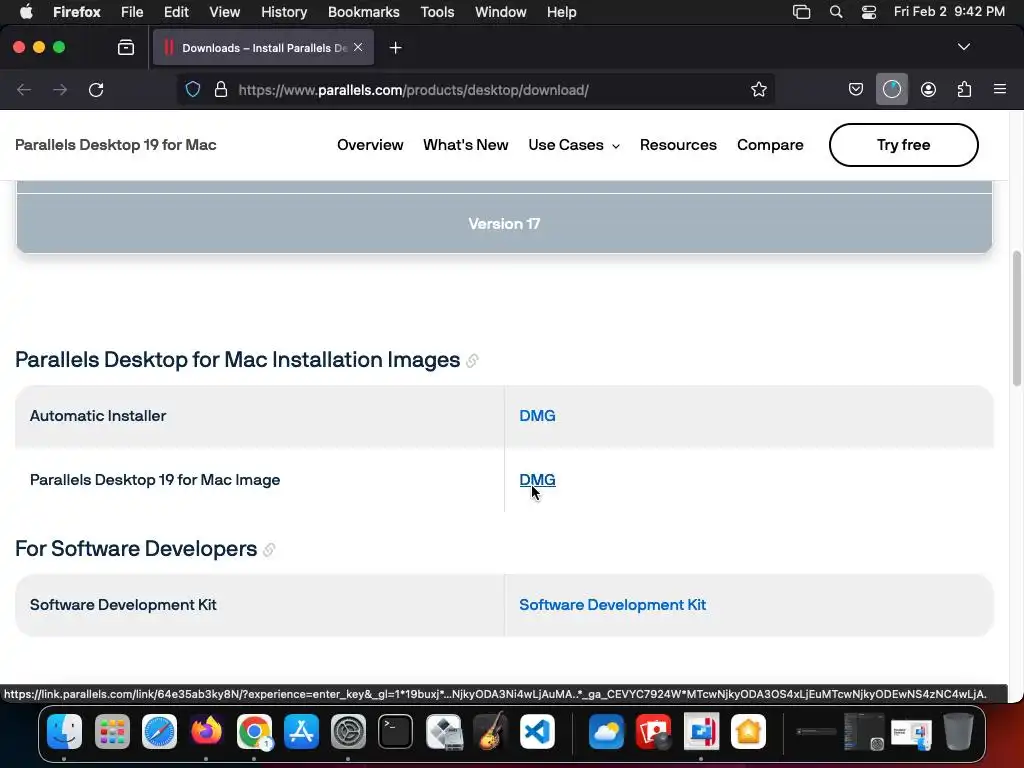Open Weather app from the dock
Screen dimensions: 1024x768
point(606,731)
